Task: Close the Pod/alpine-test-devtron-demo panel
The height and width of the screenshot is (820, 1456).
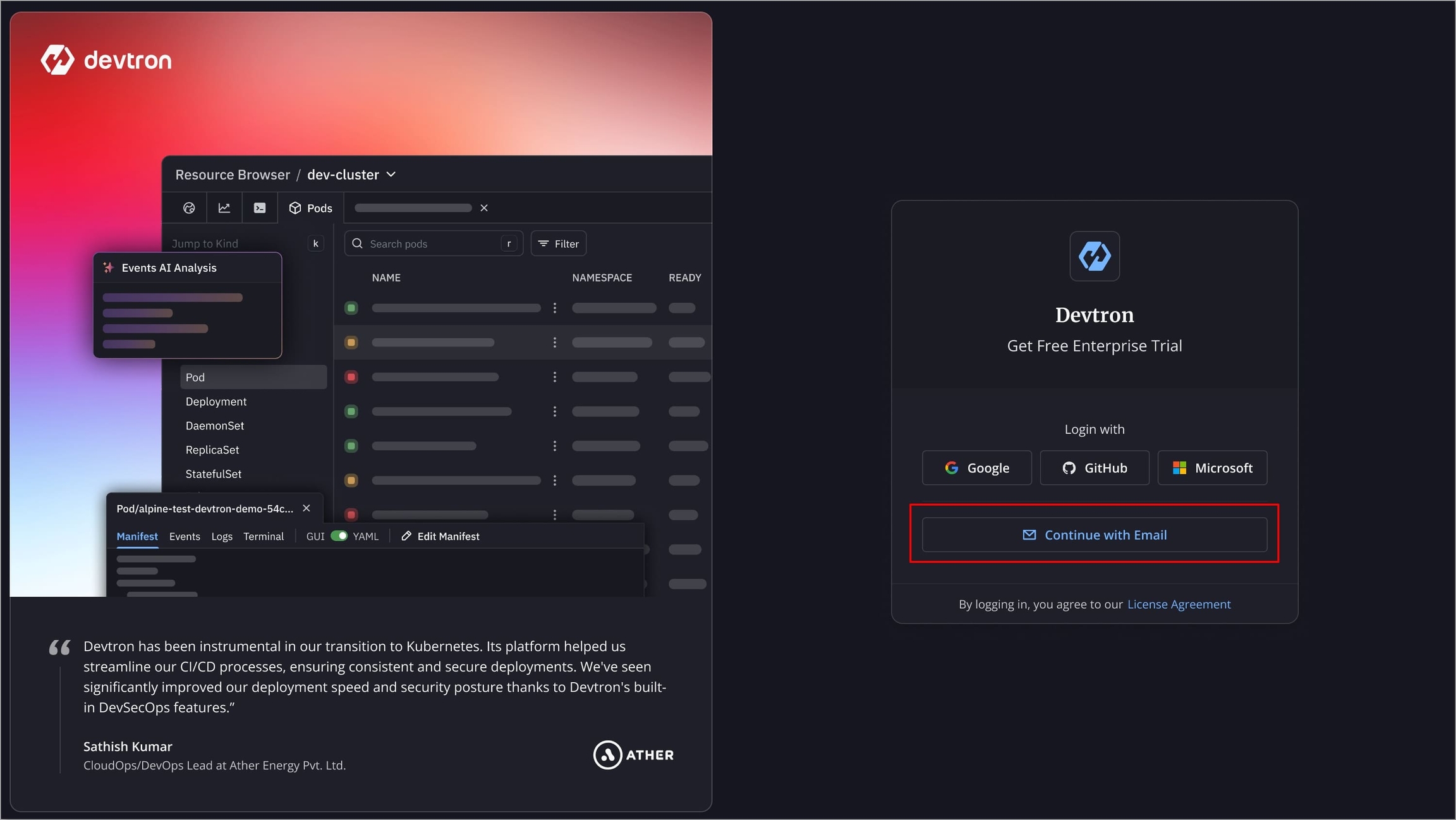Action: click(306, 508)
